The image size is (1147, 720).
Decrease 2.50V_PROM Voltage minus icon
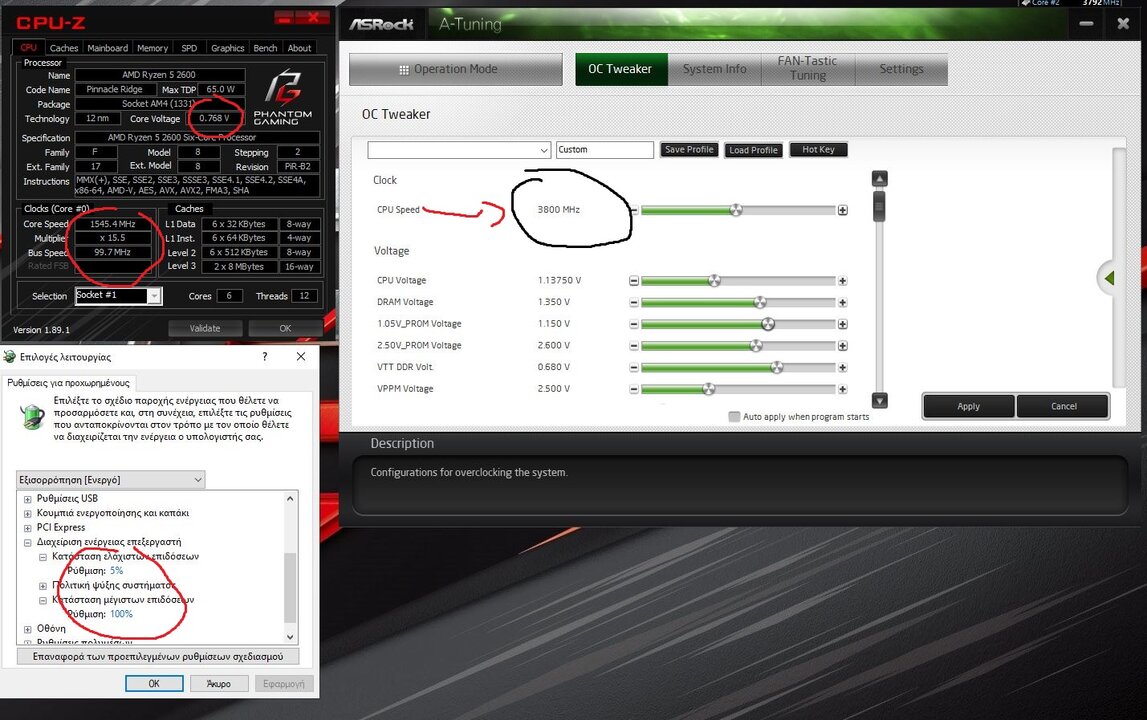[634, 346]
